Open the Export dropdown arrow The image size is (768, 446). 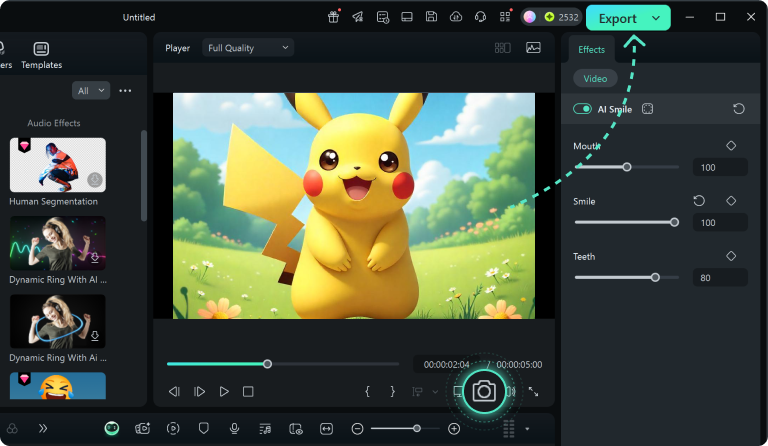click(656, 18)
